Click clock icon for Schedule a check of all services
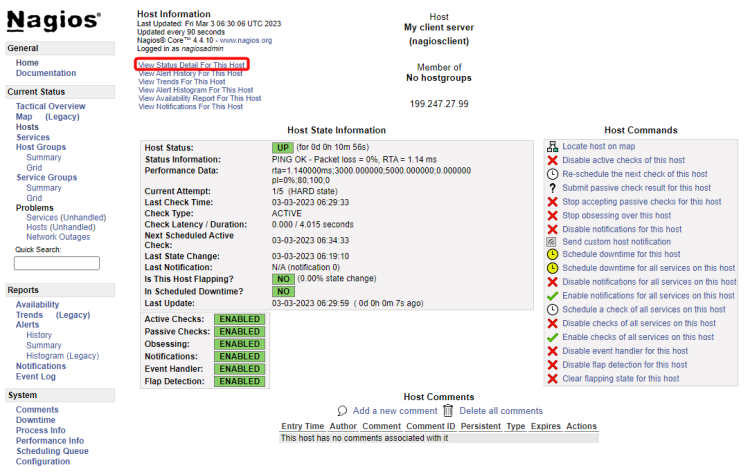The image size is (750, 472). (x=552, y=309)
